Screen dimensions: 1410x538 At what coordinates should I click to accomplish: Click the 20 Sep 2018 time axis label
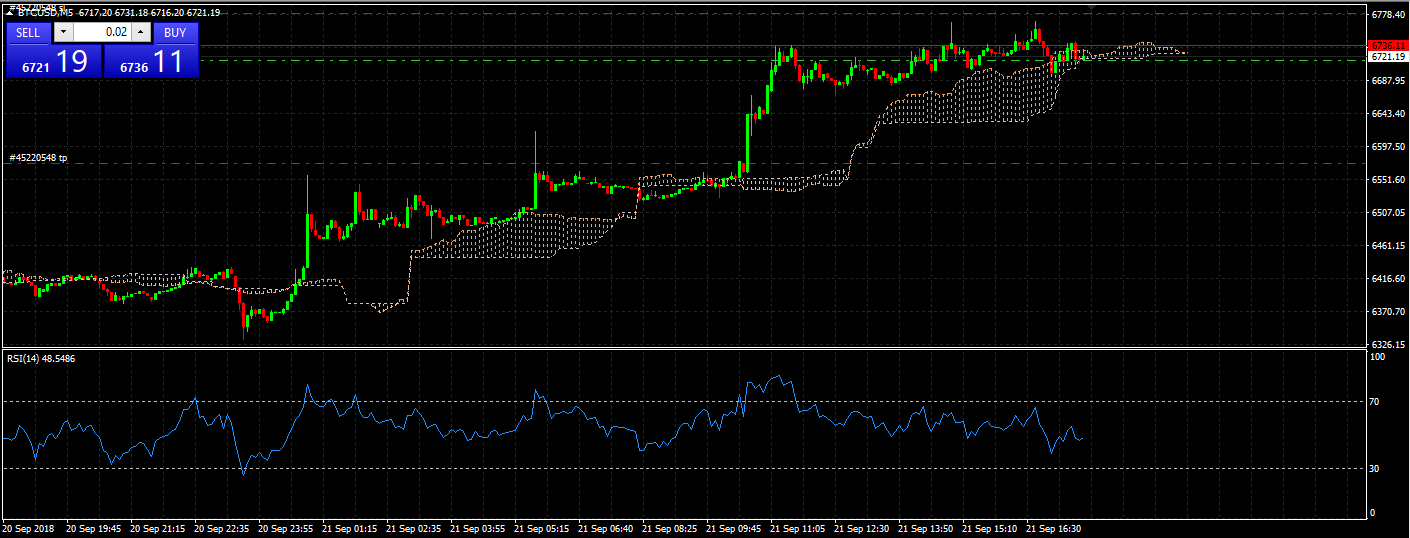[x=28, y=528]
